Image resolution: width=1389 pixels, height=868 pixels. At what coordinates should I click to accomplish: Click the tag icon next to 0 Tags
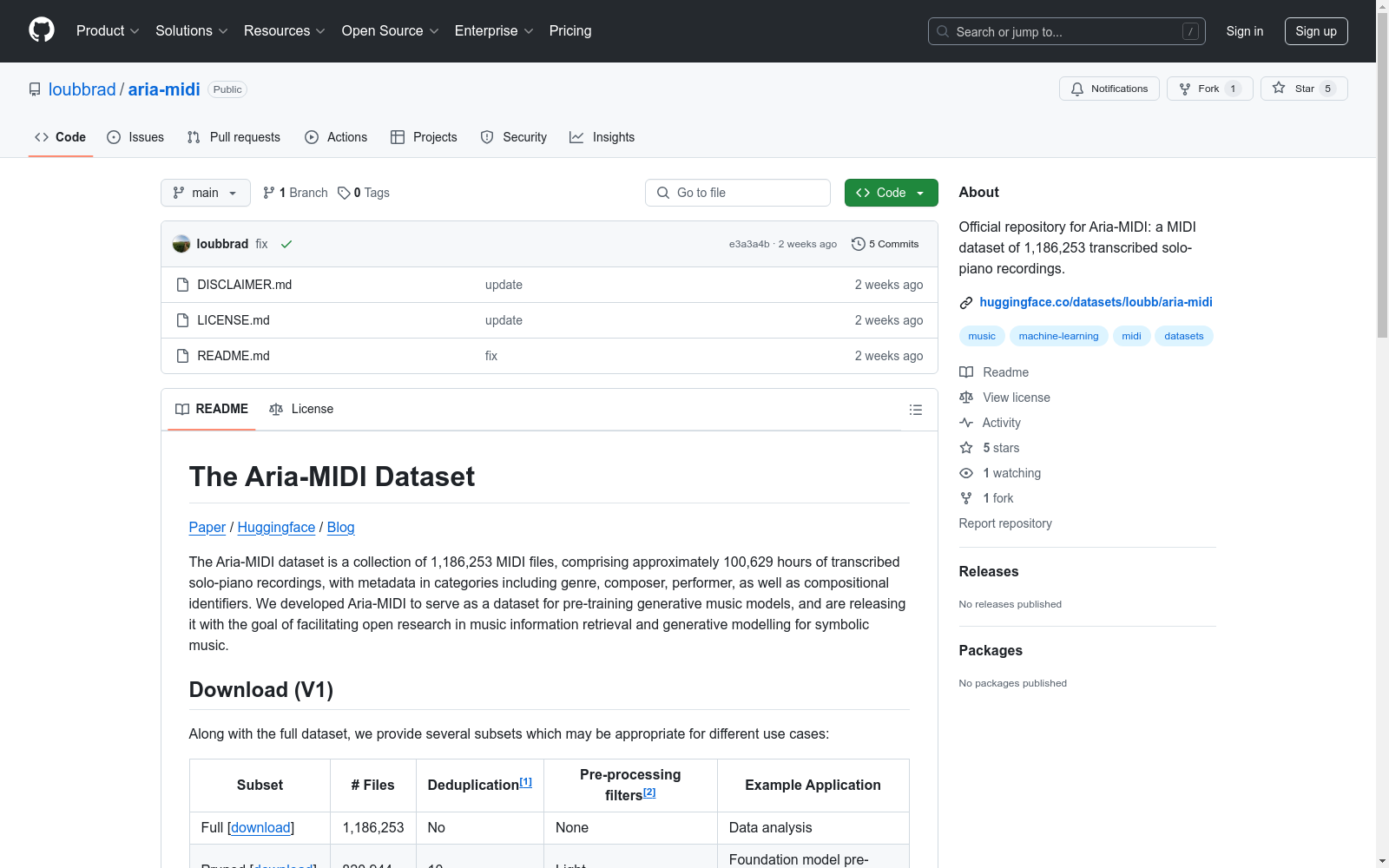pyautogui.click(x=344, y=193)
